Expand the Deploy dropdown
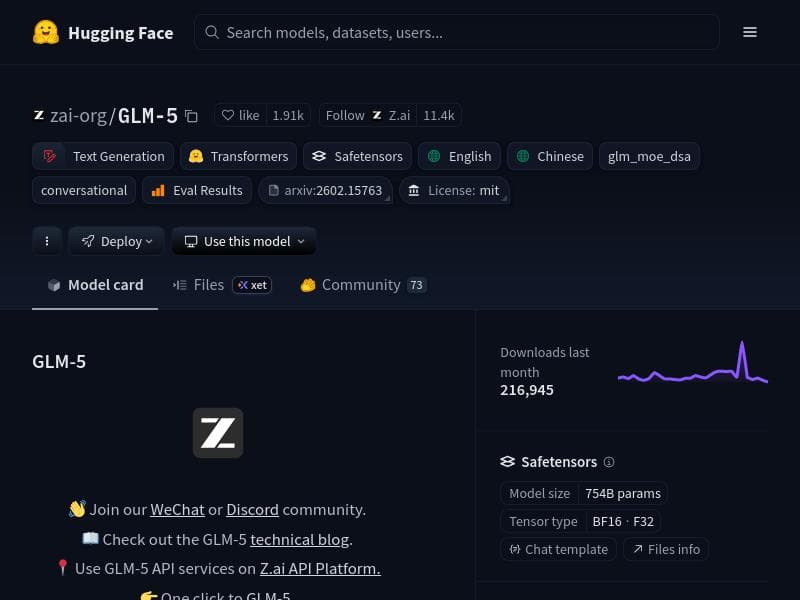The height and width of the screenshot is (600, 800). pos(117,241)
